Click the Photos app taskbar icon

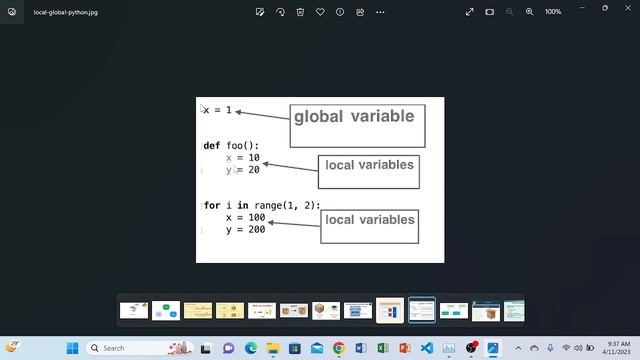(493, 348)
